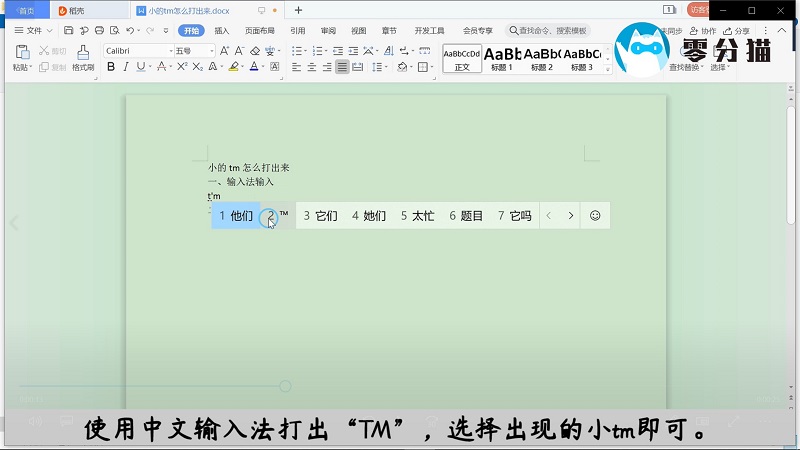Click the Character Border boxed-A icon
Image resolution: width=800 pixels, height=450 pixels.
[274, 66]
